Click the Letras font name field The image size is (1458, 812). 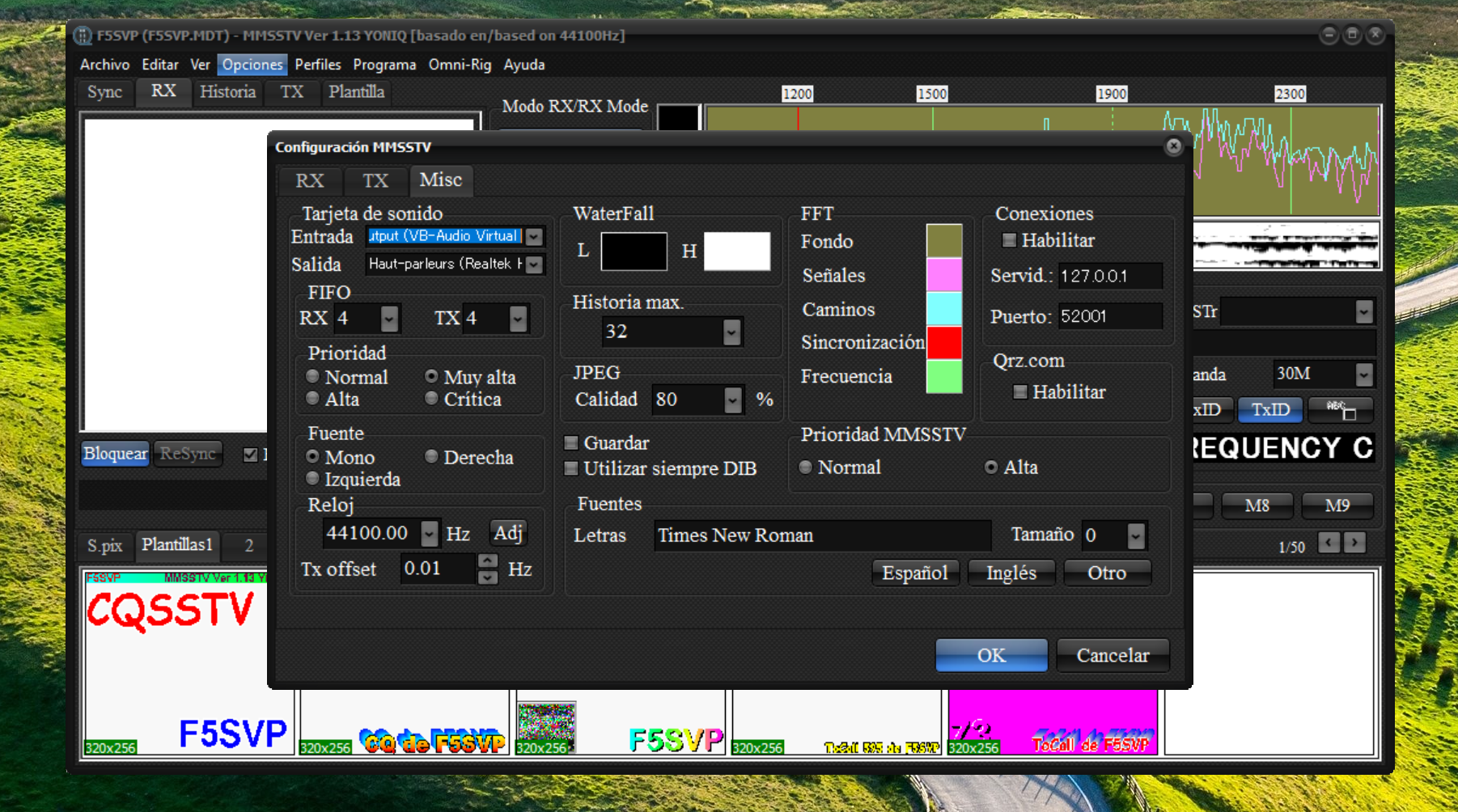(x=822, y=535)
